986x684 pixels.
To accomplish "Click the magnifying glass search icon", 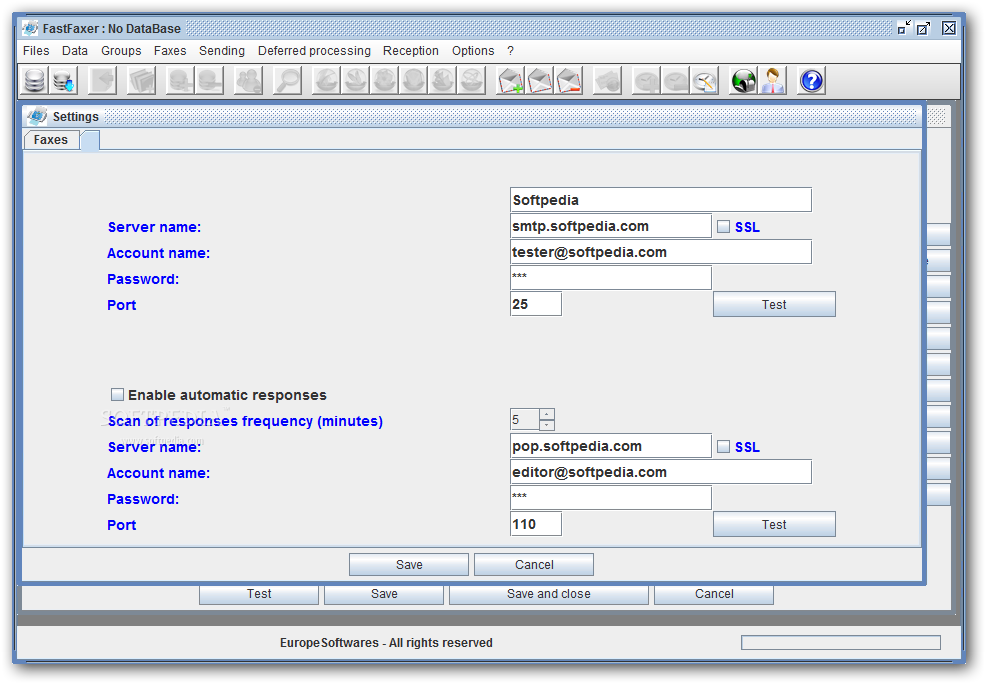I will click(287, 81).
